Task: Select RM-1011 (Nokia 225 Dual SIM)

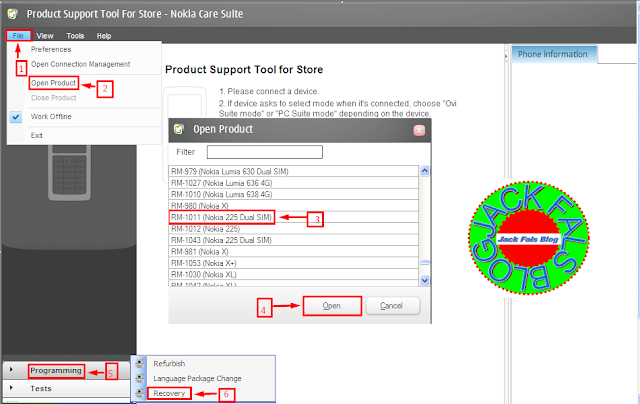Action: 293,217
